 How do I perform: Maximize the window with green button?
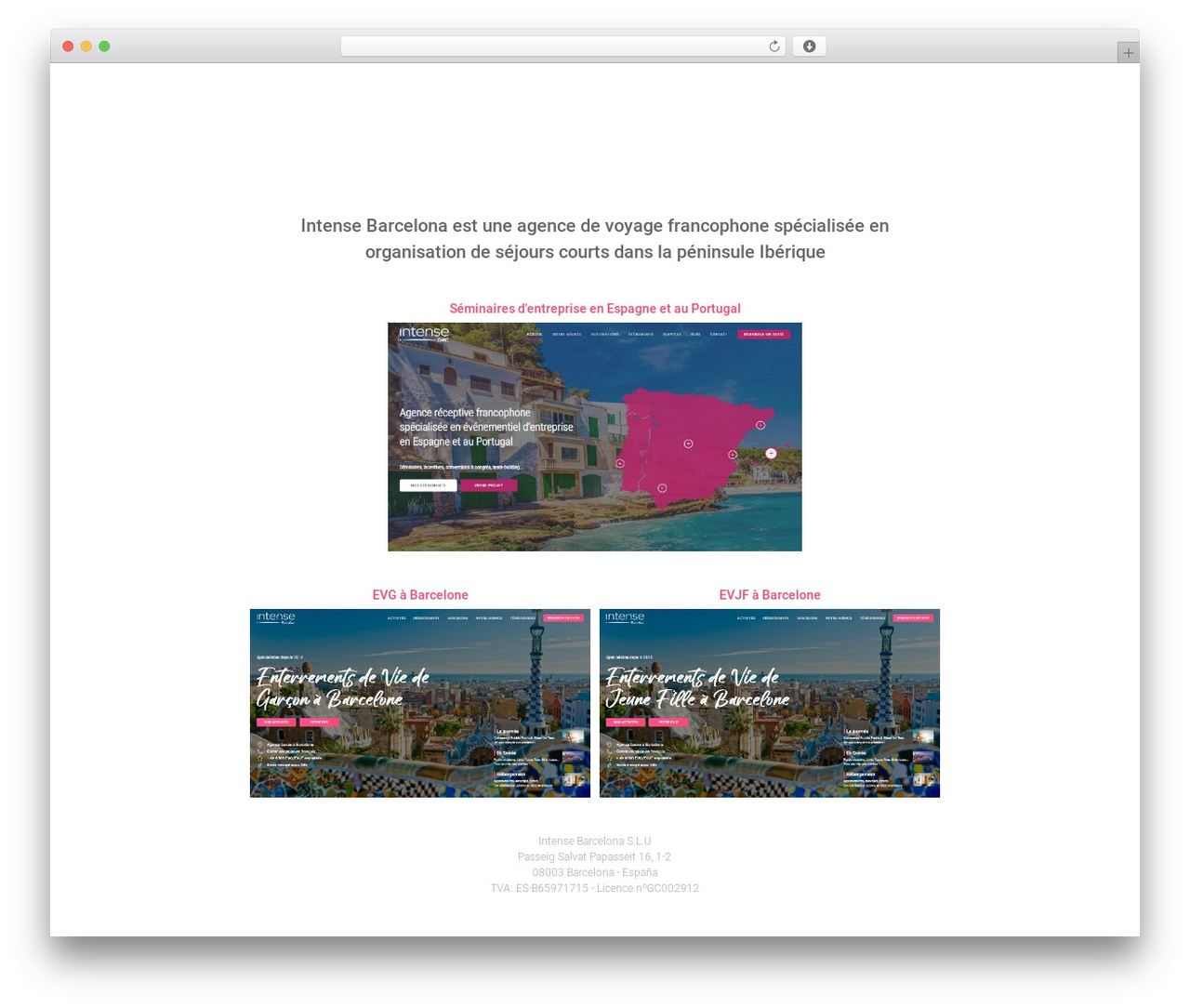(104, 46)
